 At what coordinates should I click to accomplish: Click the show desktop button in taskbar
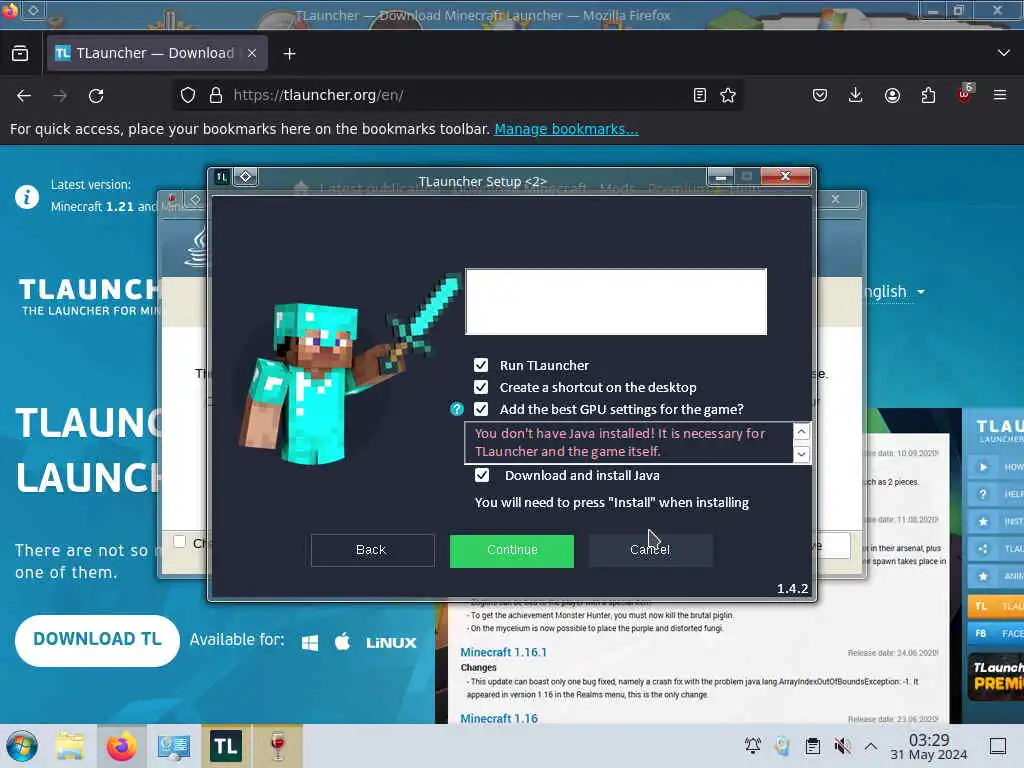pyautogui.click(x=998, y=746)
